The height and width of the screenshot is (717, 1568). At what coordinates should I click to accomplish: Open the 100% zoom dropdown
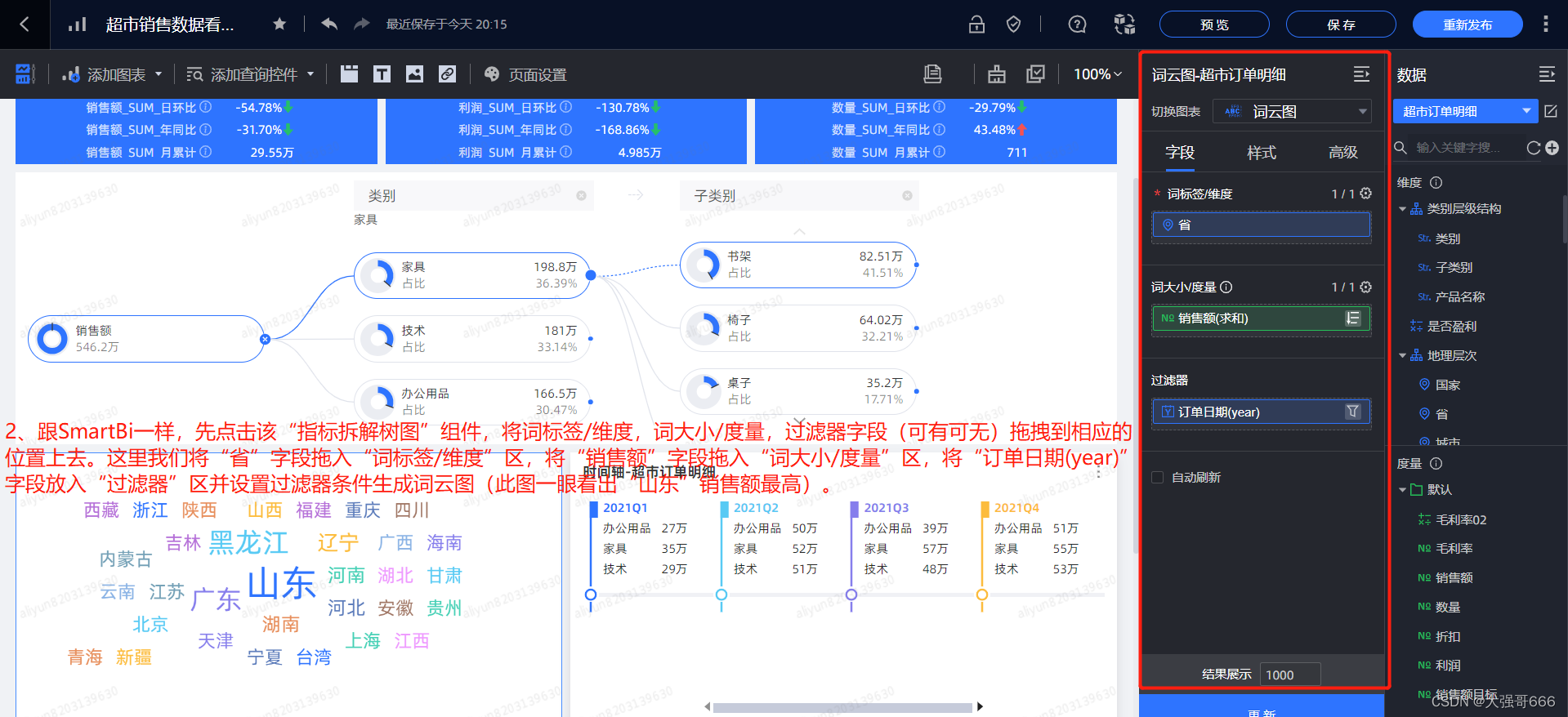tap(1097, 74)
